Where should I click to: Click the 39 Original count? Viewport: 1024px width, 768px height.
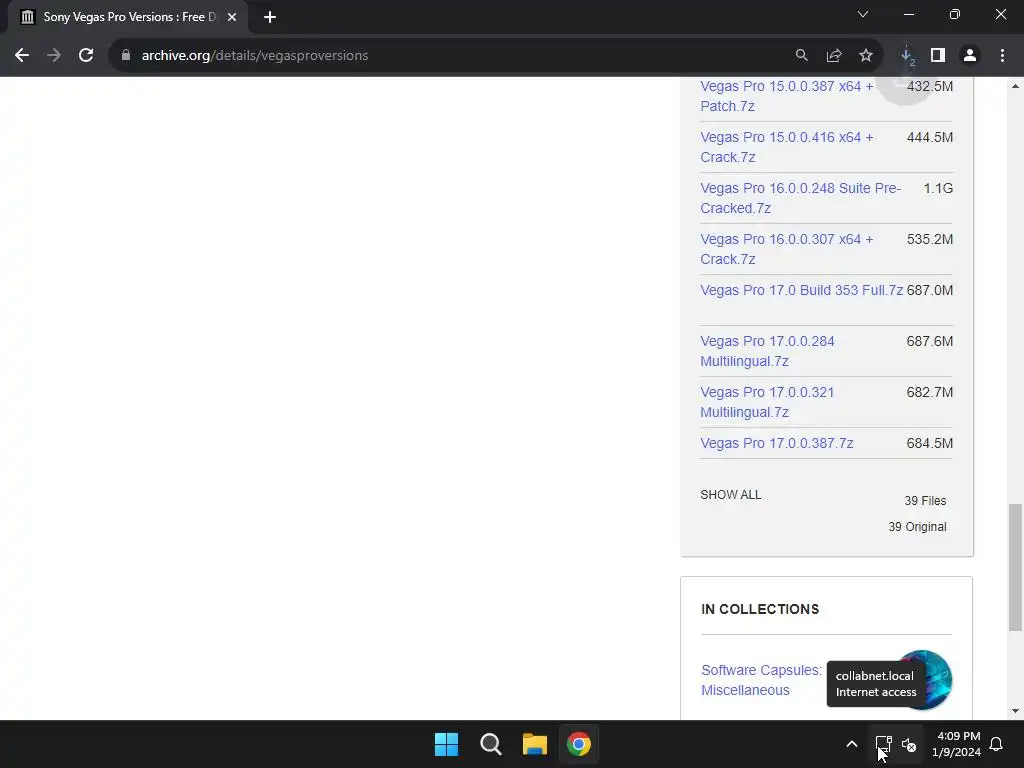(x=917, y=526)
